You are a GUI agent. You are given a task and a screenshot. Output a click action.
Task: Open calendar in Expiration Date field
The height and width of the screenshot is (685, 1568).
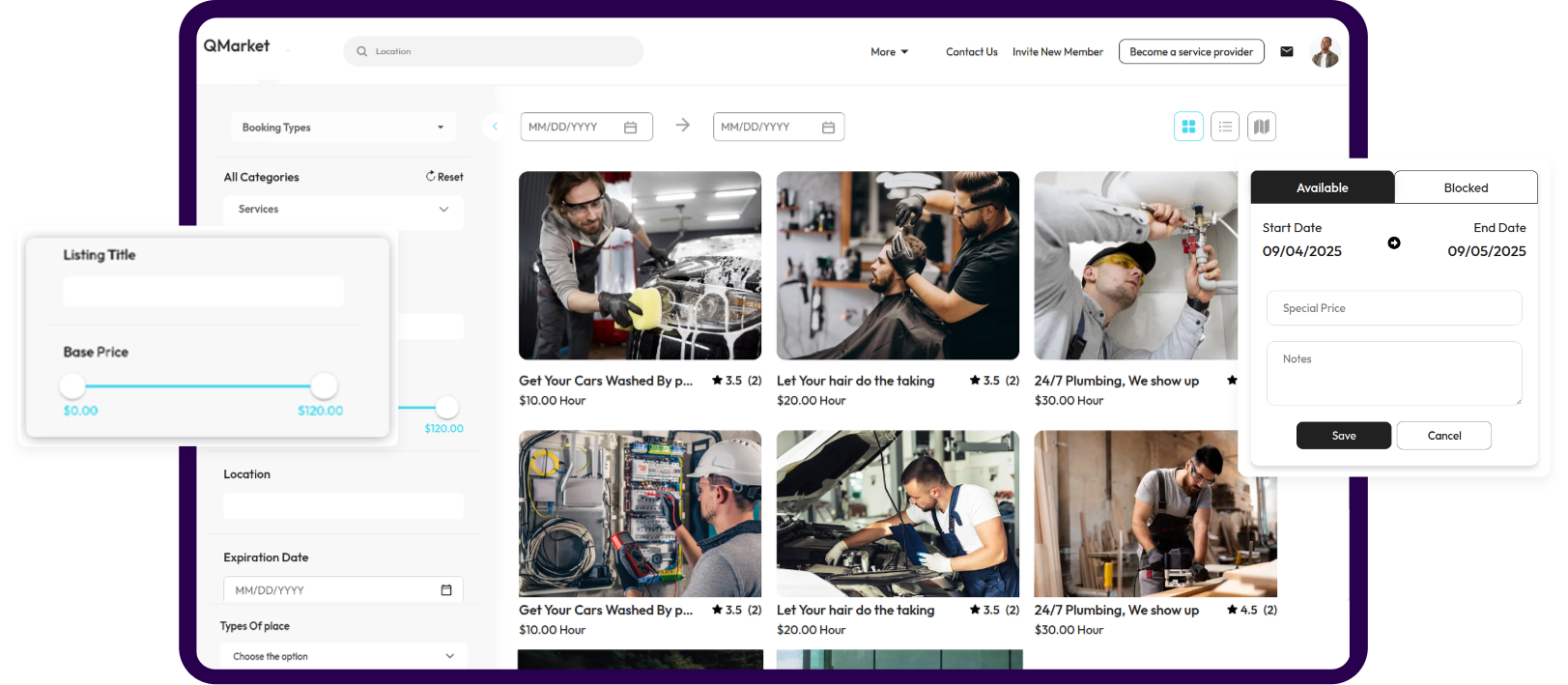[x=446, y=590]
